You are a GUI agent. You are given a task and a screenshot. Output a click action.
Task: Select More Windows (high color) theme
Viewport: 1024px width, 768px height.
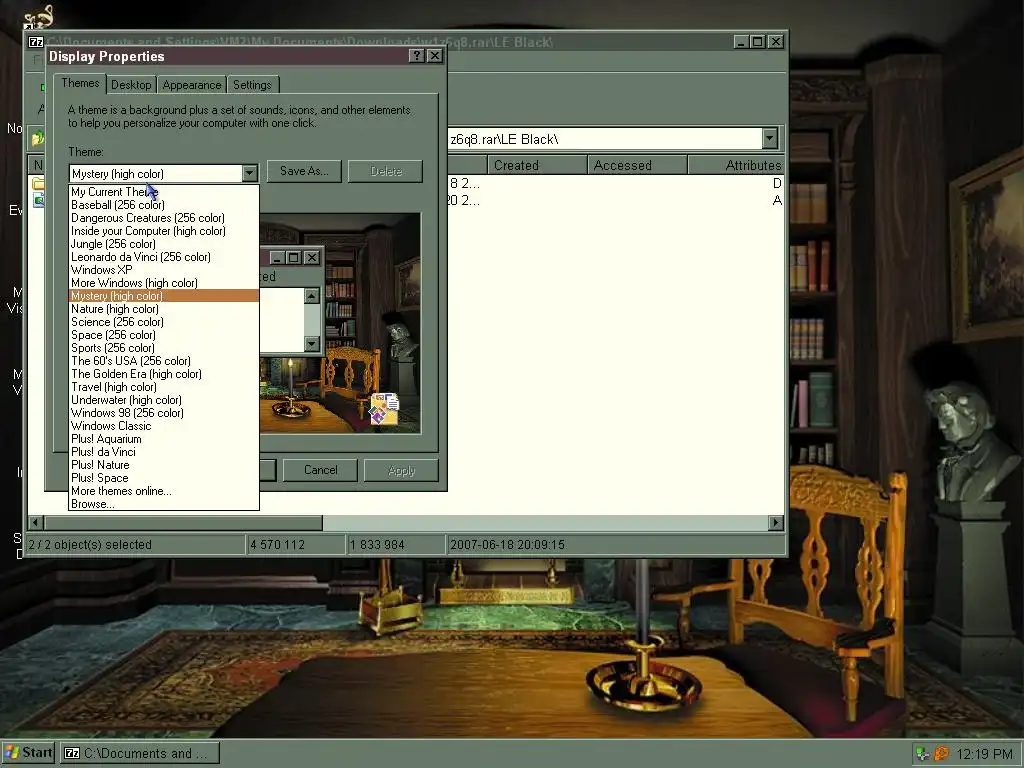(x=164, y=283)
